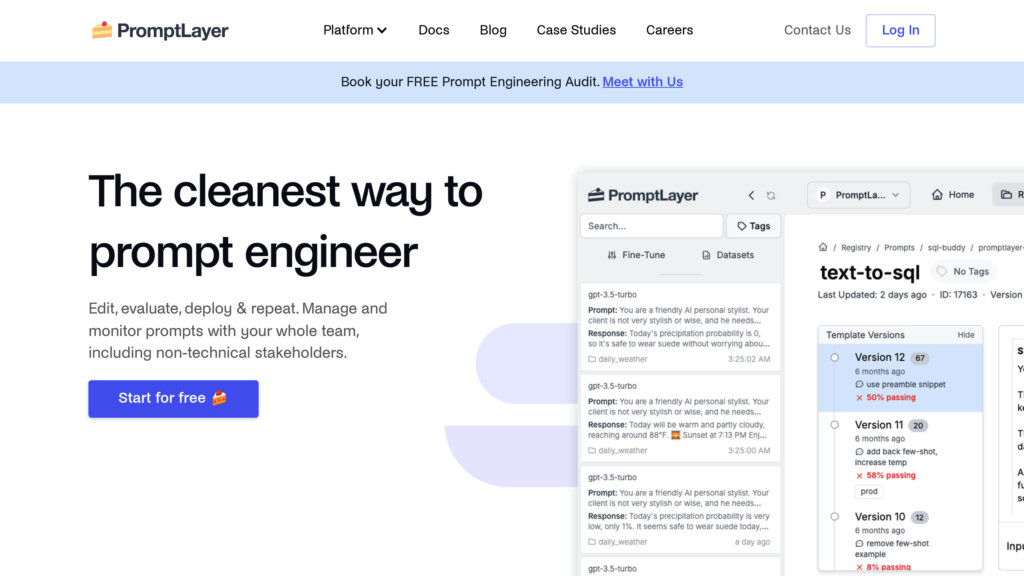This screenshot has width=1024, height=576.
Task: Hide the Template Versions panel
Action: (x=965, y=335)
